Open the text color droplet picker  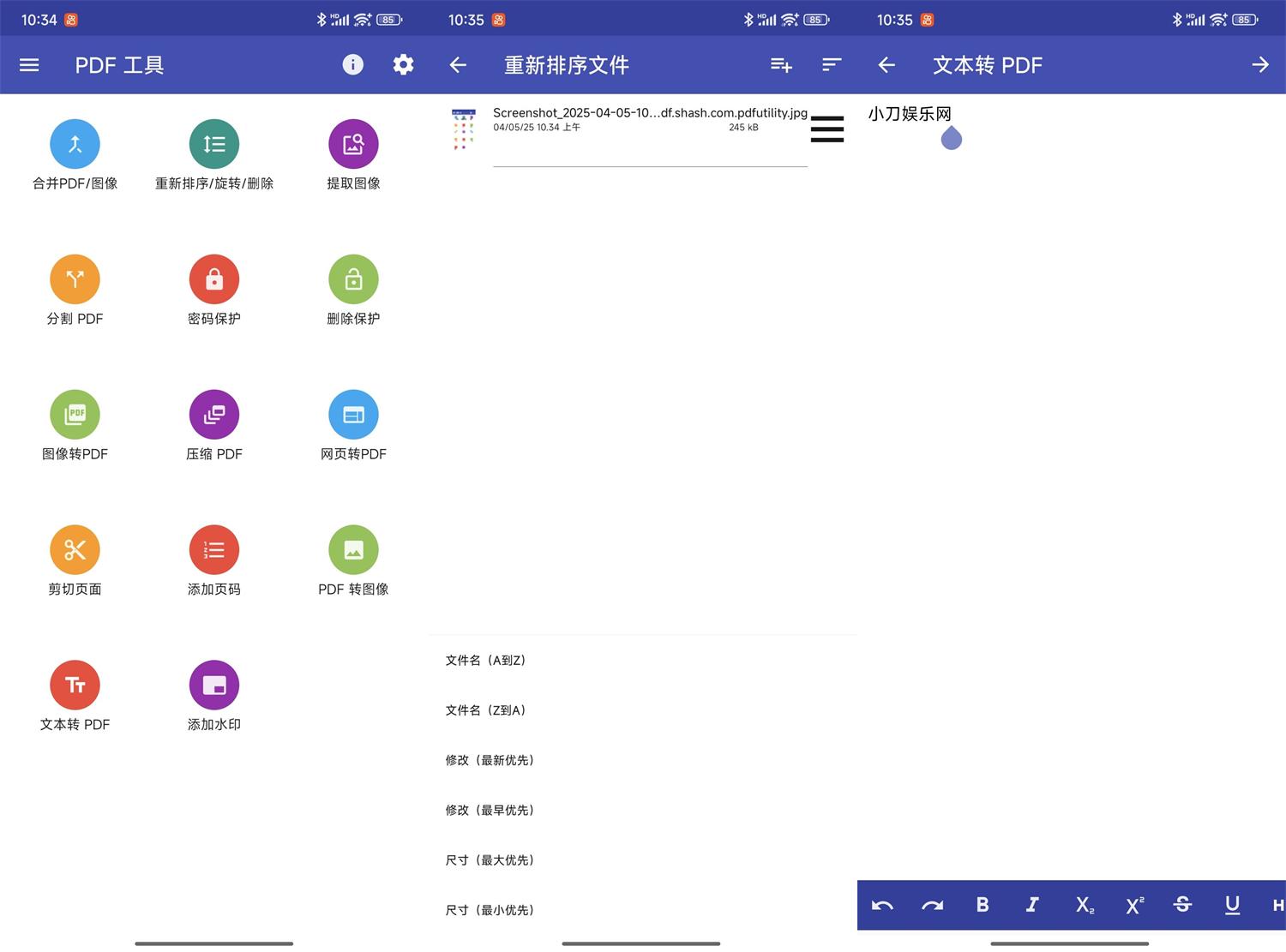952,138
